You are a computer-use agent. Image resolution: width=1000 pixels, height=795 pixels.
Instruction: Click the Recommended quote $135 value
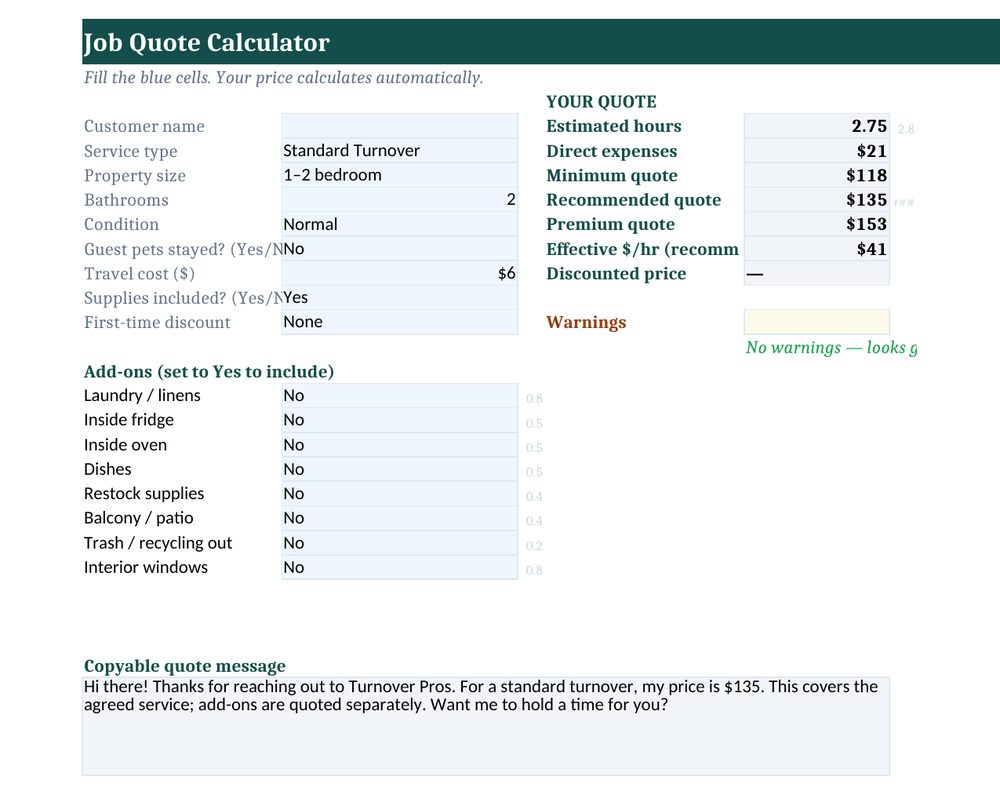(x=816, y=200)
